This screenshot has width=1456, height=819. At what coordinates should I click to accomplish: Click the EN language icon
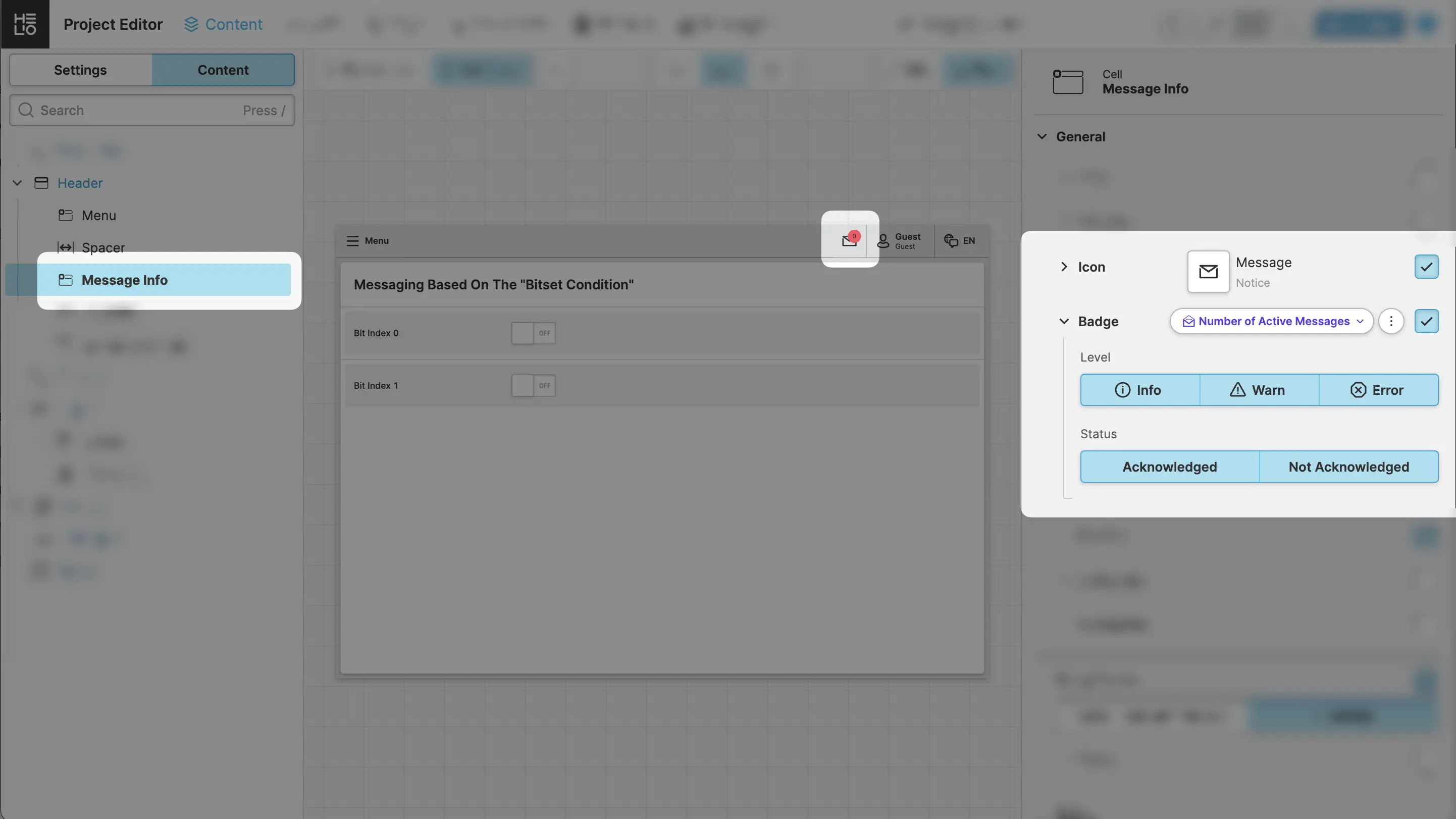coord(951,241)
